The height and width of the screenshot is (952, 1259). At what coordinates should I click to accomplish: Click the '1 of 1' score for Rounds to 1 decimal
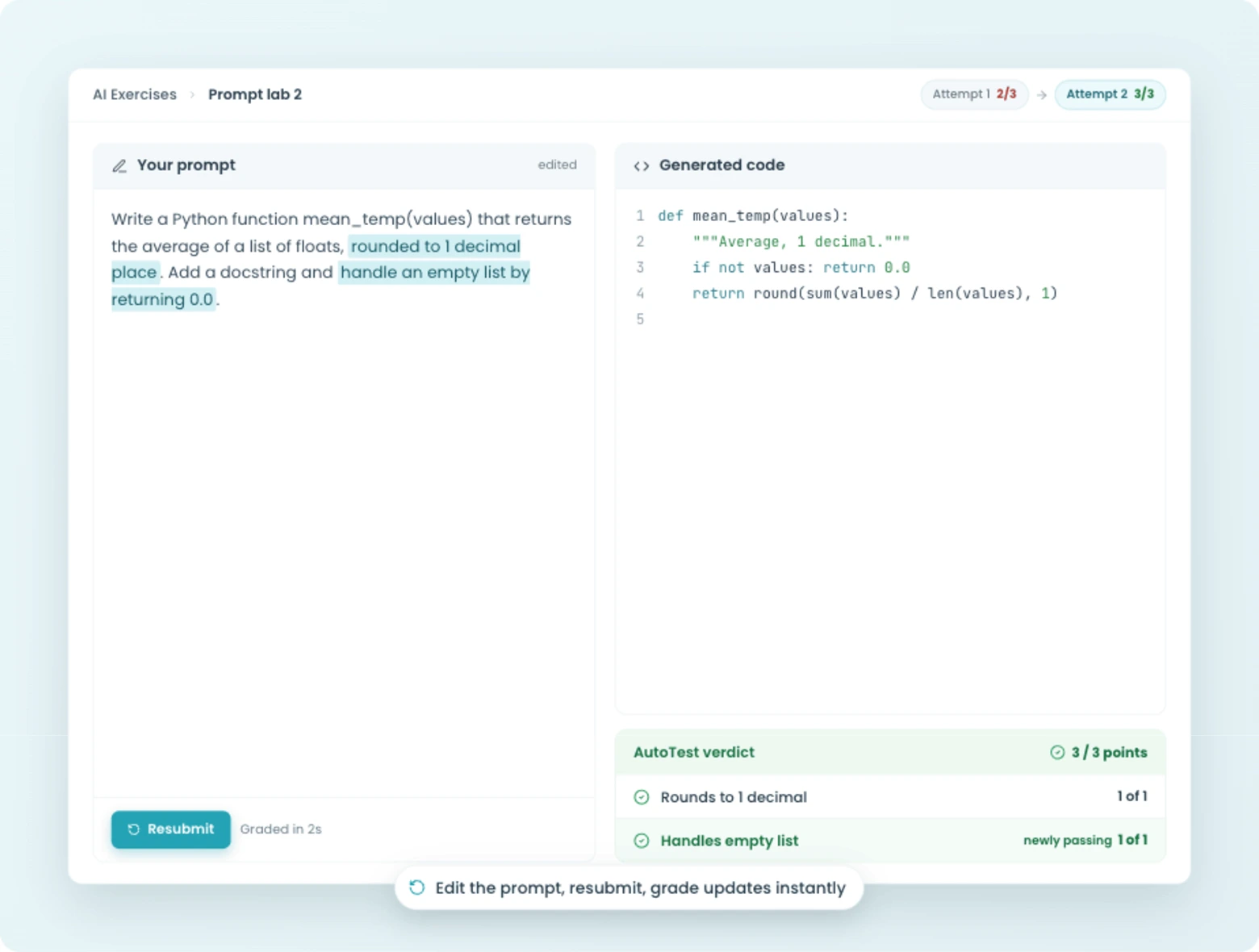pyautogui.click(x=1132, y=796)
